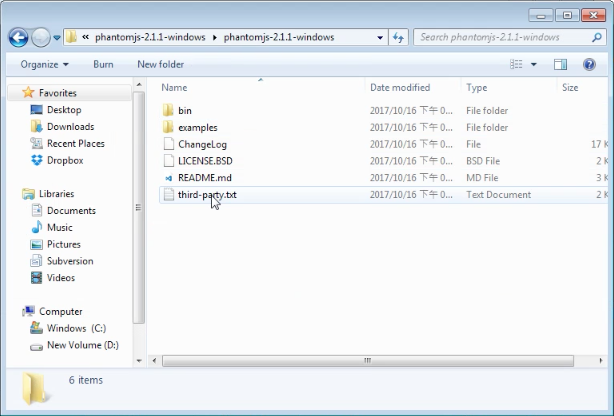Open the Videos library
Image resolution: width=614 pixels, height=416 pixels.
point(61,278)
